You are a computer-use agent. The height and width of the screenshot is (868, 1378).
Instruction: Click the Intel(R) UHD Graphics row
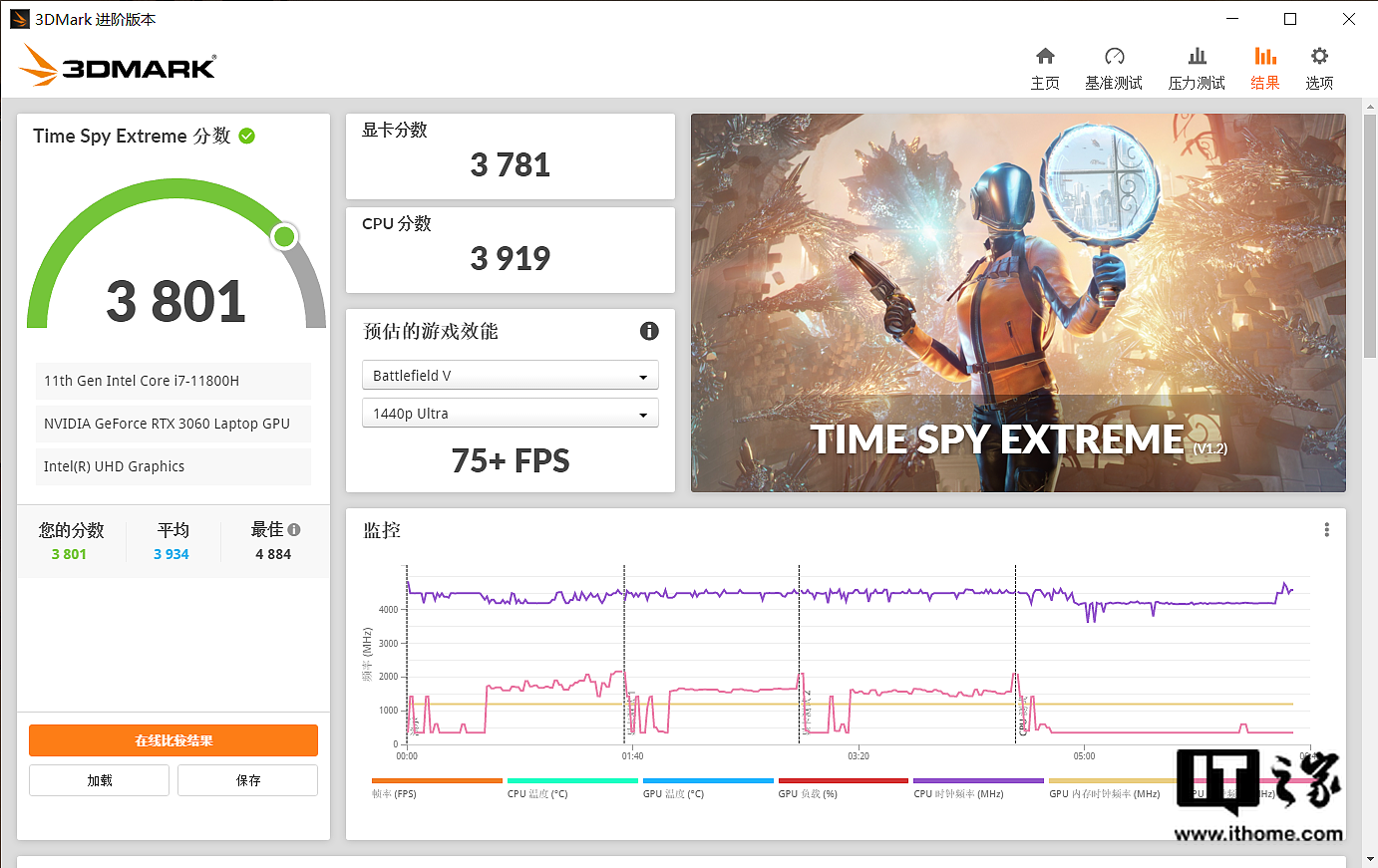pyautogui.click(x=173, y=466)
